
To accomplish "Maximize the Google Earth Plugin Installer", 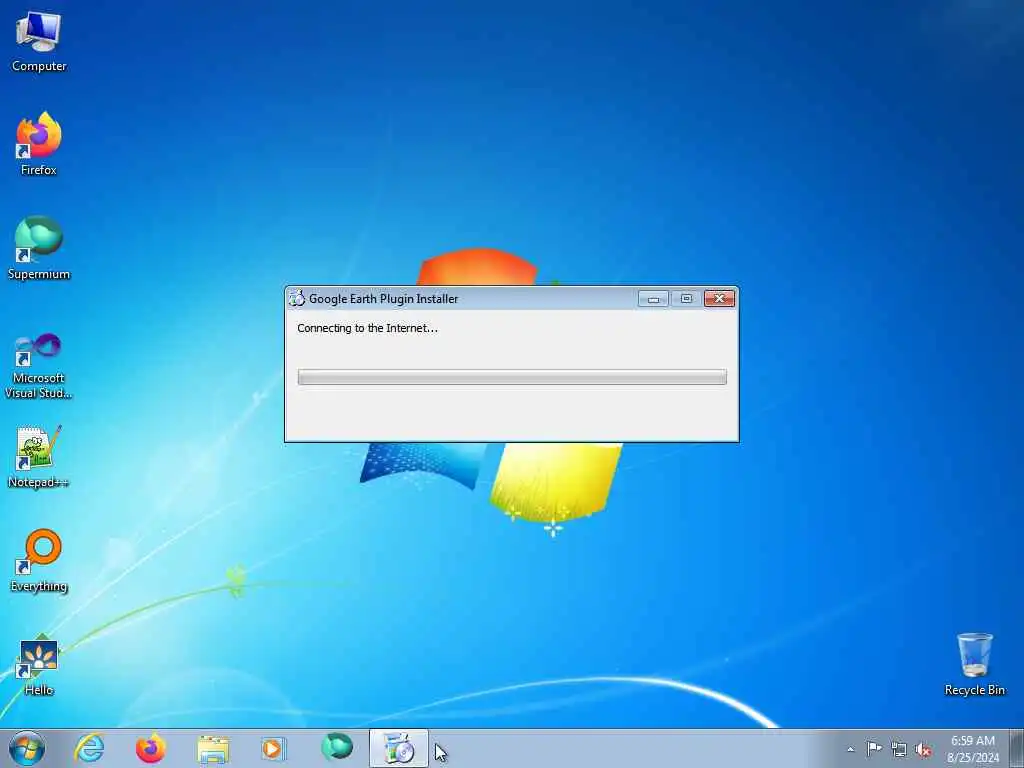I will [x=686, y=298].
